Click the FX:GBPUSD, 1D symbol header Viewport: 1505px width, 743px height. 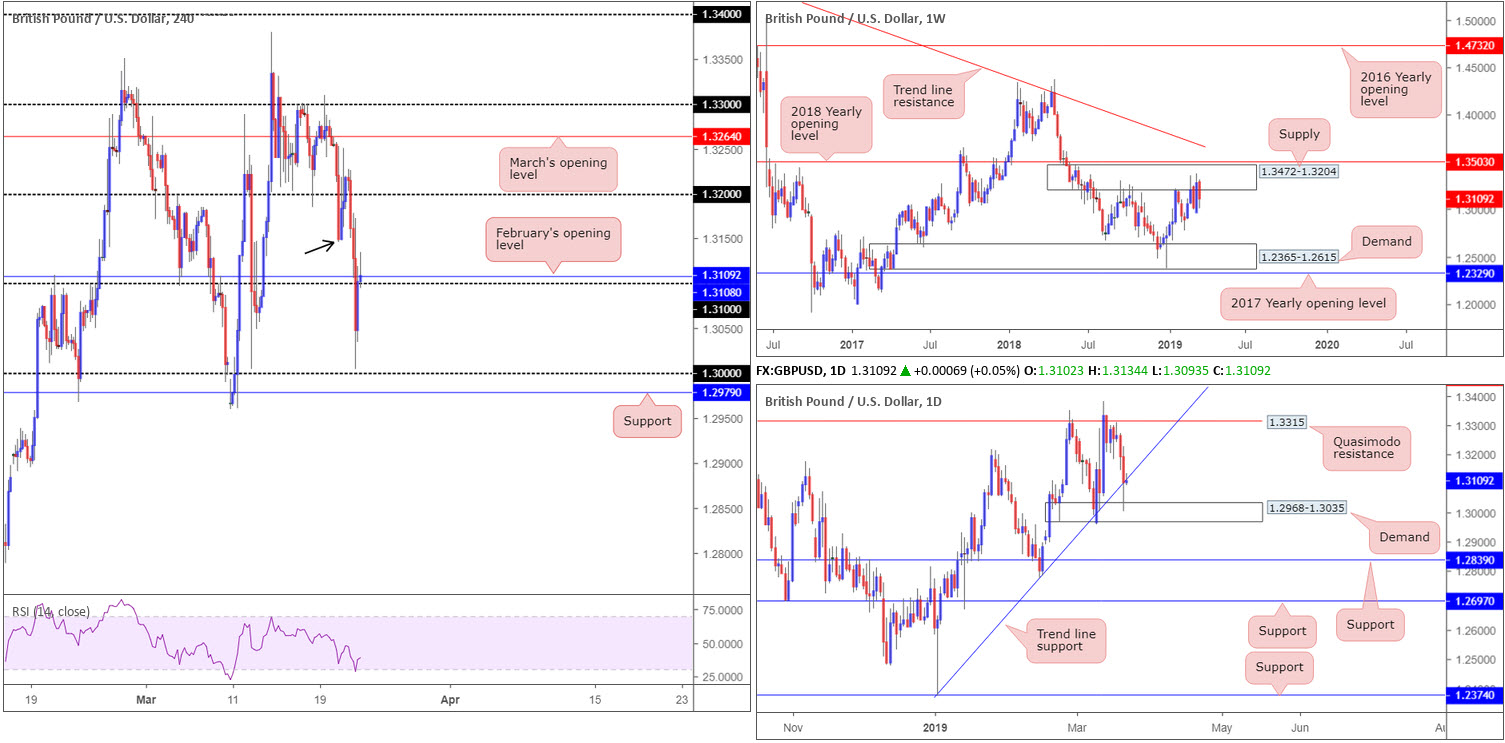(x=803, y=370)
